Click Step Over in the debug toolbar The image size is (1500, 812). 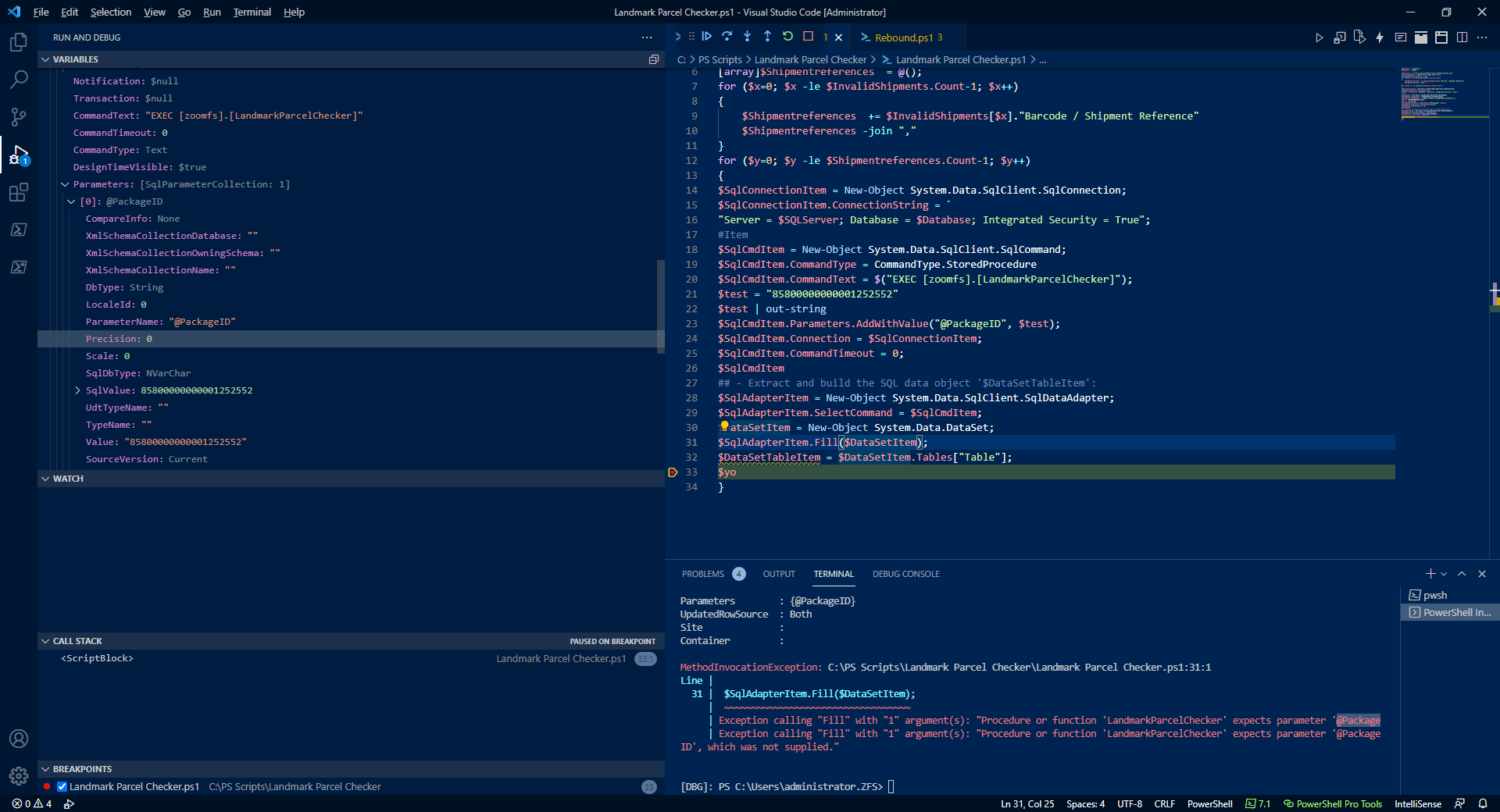click(x=727, y=37)
